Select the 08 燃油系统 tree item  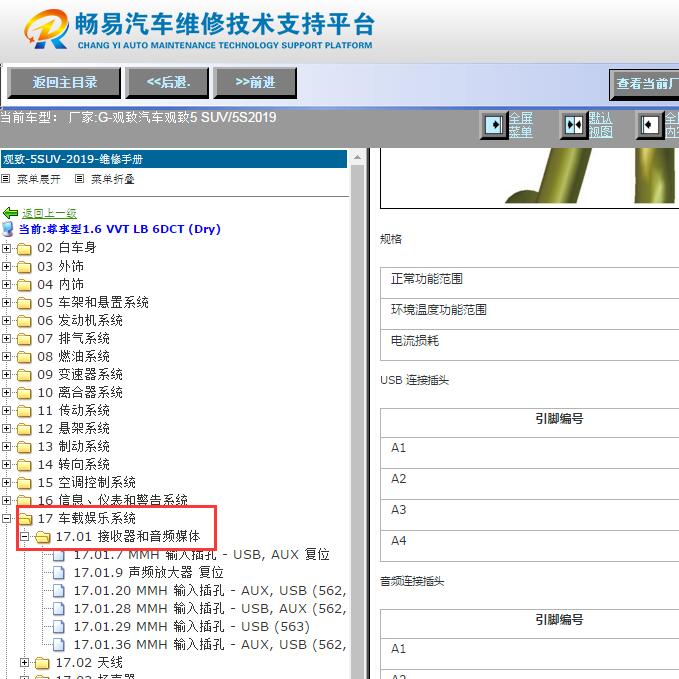coord(74,356)
